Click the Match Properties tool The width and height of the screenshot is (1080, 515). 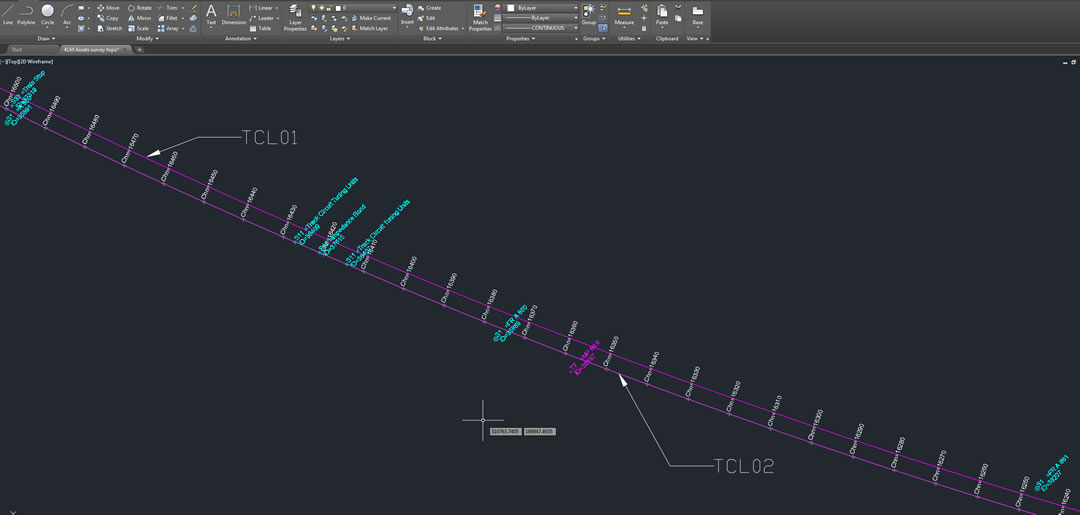click(480, 18)
